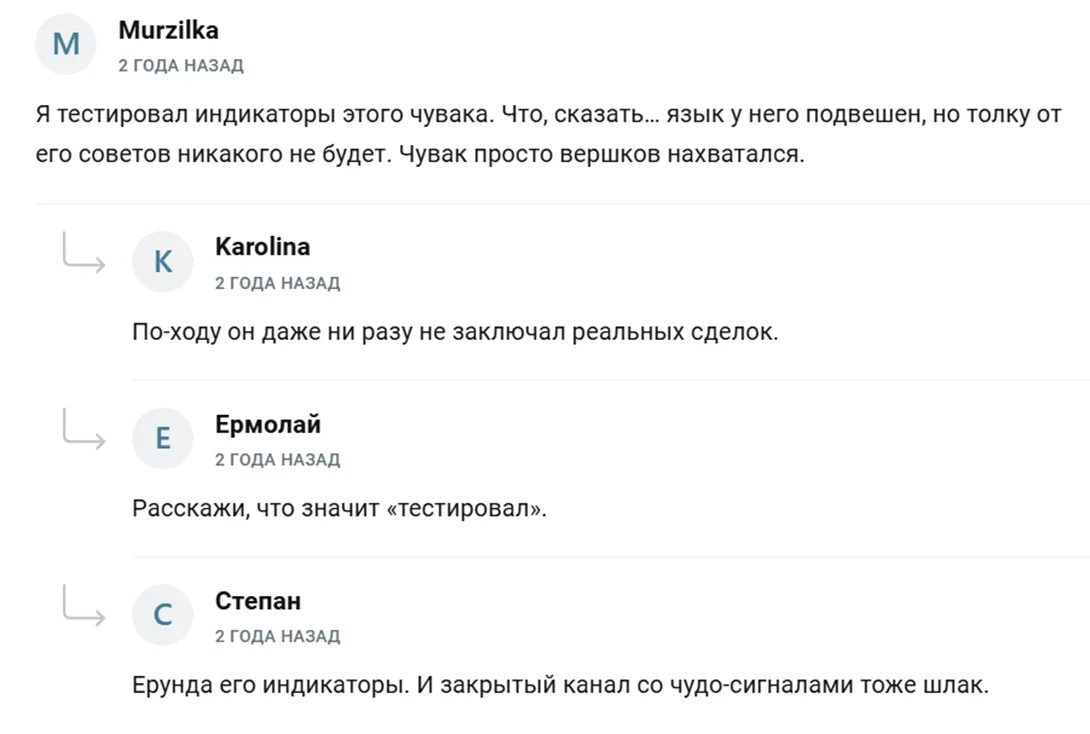This screenshot has height=734, width=1090.
Task: Click Murzilka's '2 года назад' timestamp
Action: 181,65
